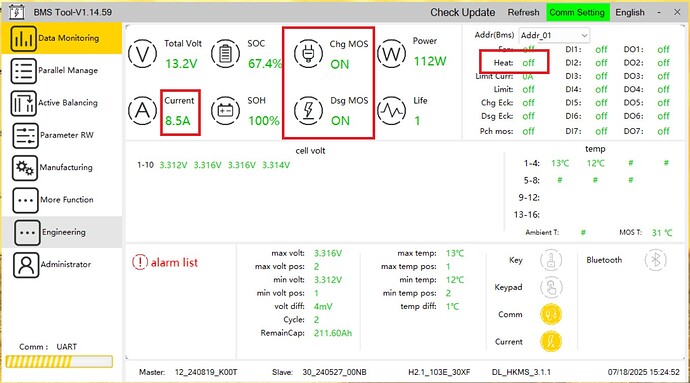
Task: Toggle the DI1 off status
Action: [x=601, y=50]
